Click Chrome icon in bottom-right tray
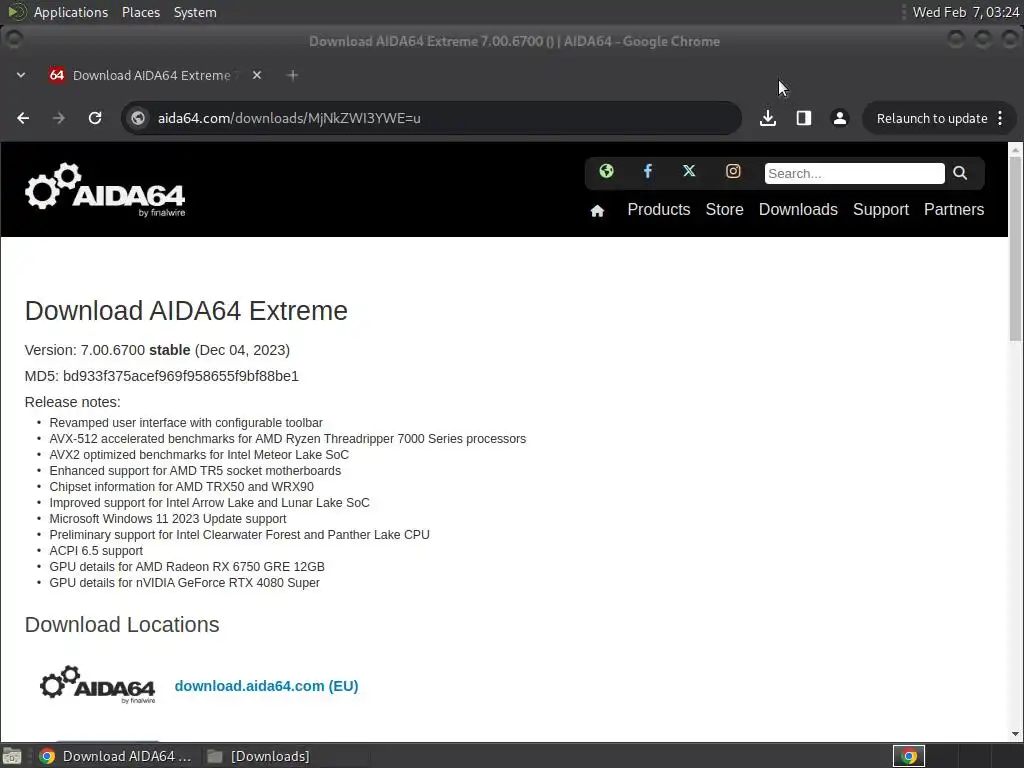The width and height of the screenshot is (1024, 768). 908,756
